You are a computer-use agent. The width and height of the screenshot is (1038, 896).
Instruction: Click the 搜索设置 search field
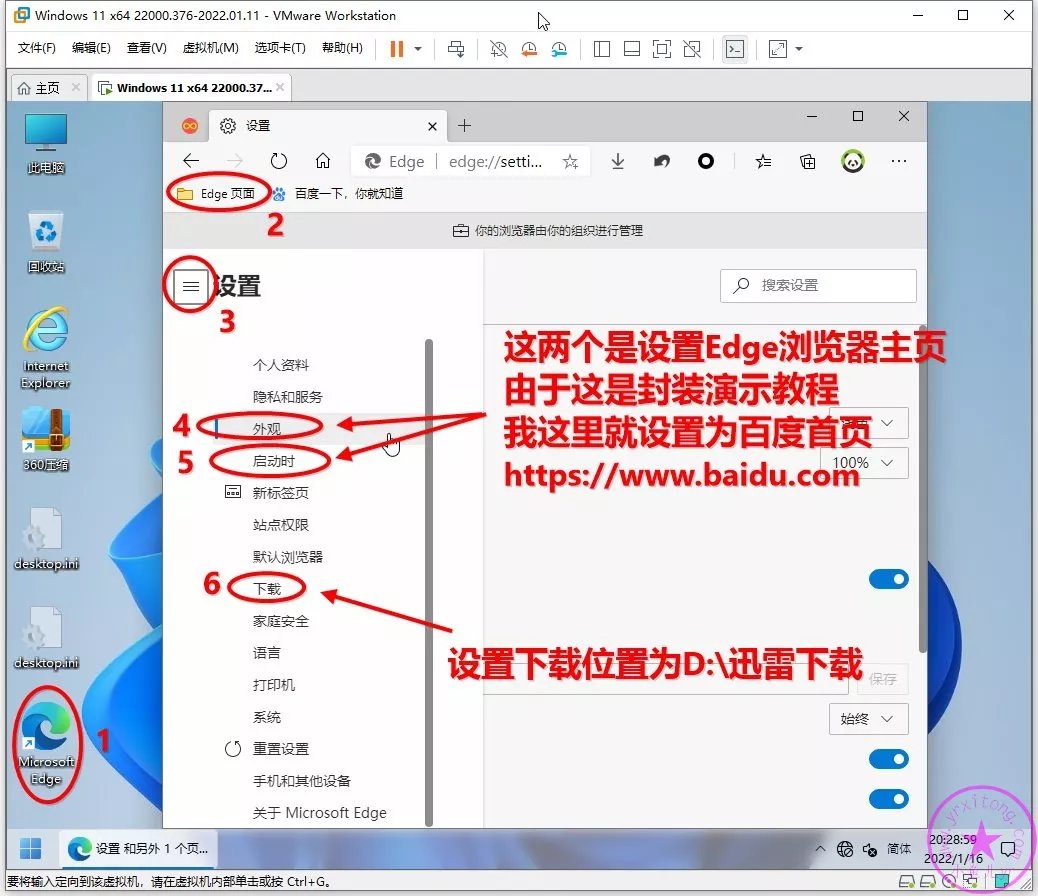tap(818, 285)
